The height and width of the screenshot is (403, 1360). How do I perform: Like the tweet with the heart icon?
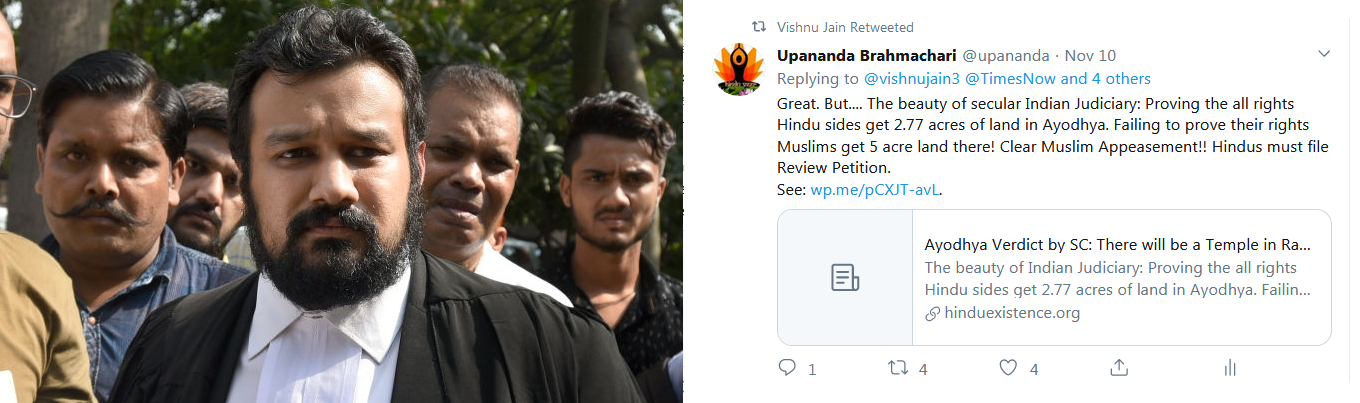coord(1009,368)
